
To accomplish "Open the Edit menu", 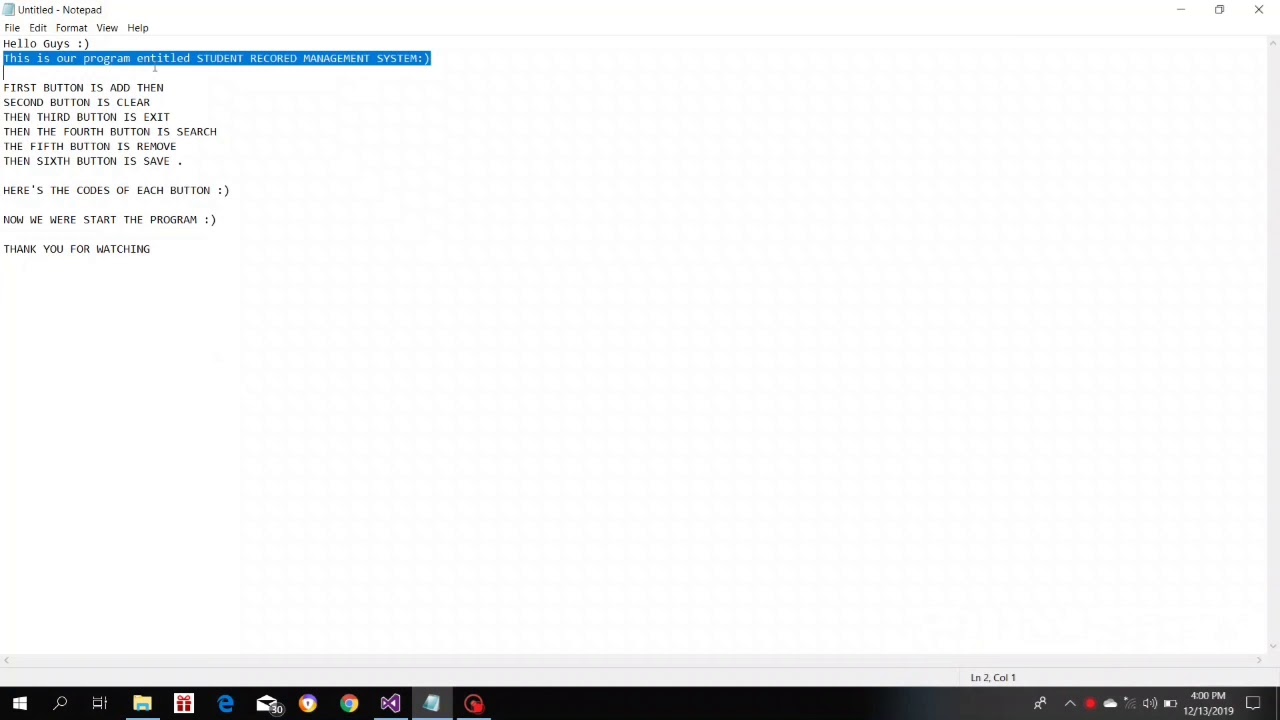I will (x=38, y=28).
